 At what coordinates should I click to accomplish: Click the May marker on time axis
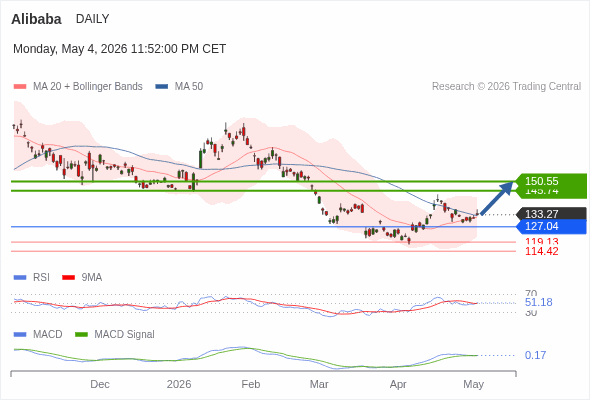pyautogui.click(x=473, y=384)
